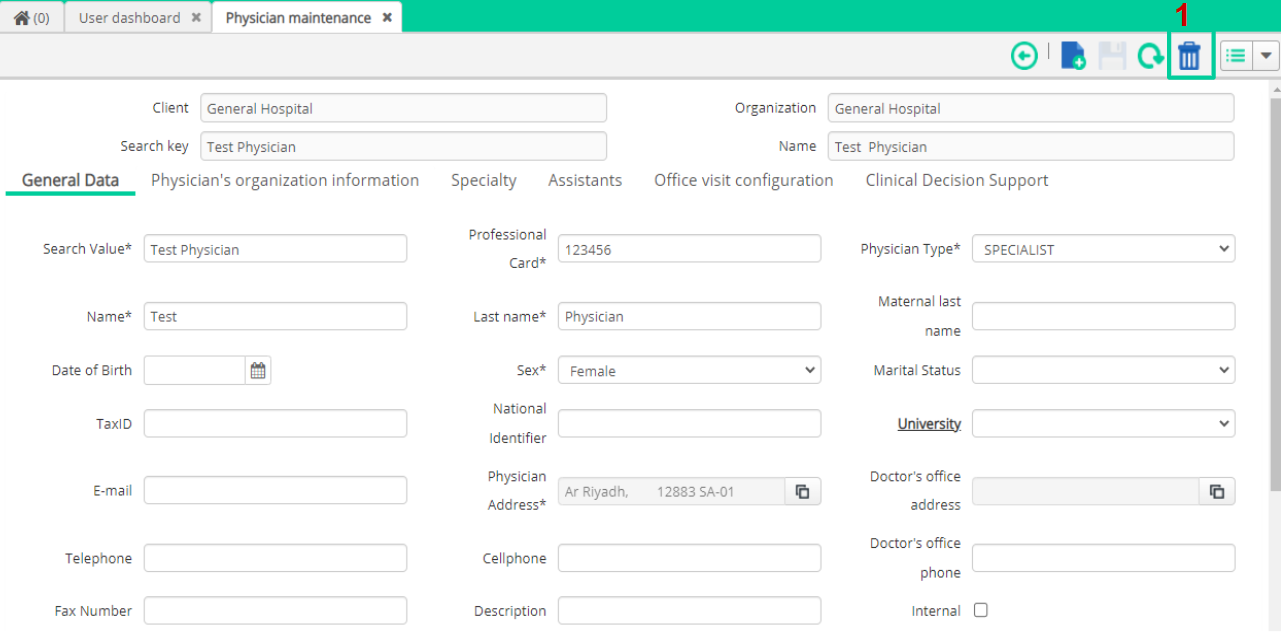Follow the University link label
The width and height of the screenshot is (1281, 638).
coord(929,424)
